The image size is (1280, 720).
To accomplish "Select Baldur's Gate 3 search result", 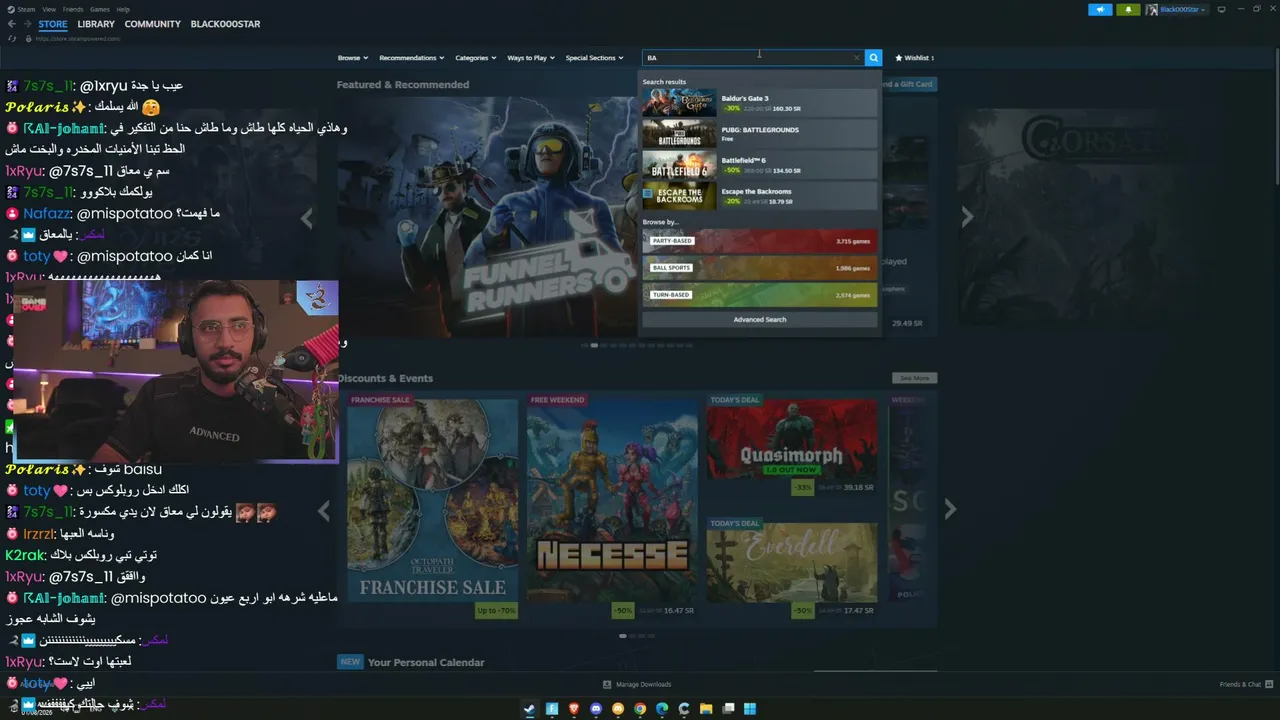I will [760, 103].
